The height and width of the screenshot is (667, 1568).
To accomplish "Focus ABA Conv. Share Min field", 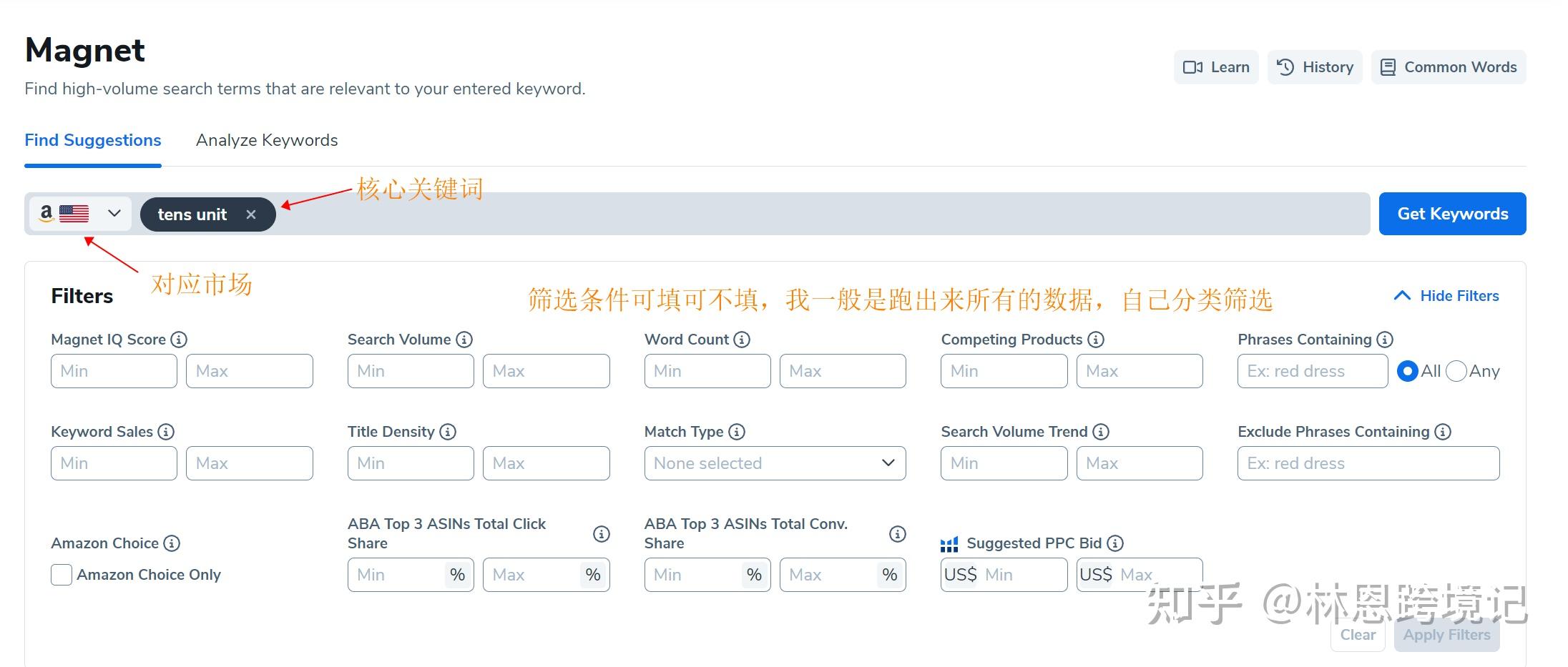I will (x=707, y=575).
